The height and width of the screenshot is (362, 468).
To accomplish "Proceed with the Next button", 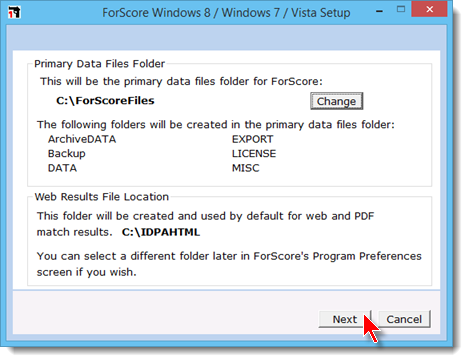I will pos(345,319).
